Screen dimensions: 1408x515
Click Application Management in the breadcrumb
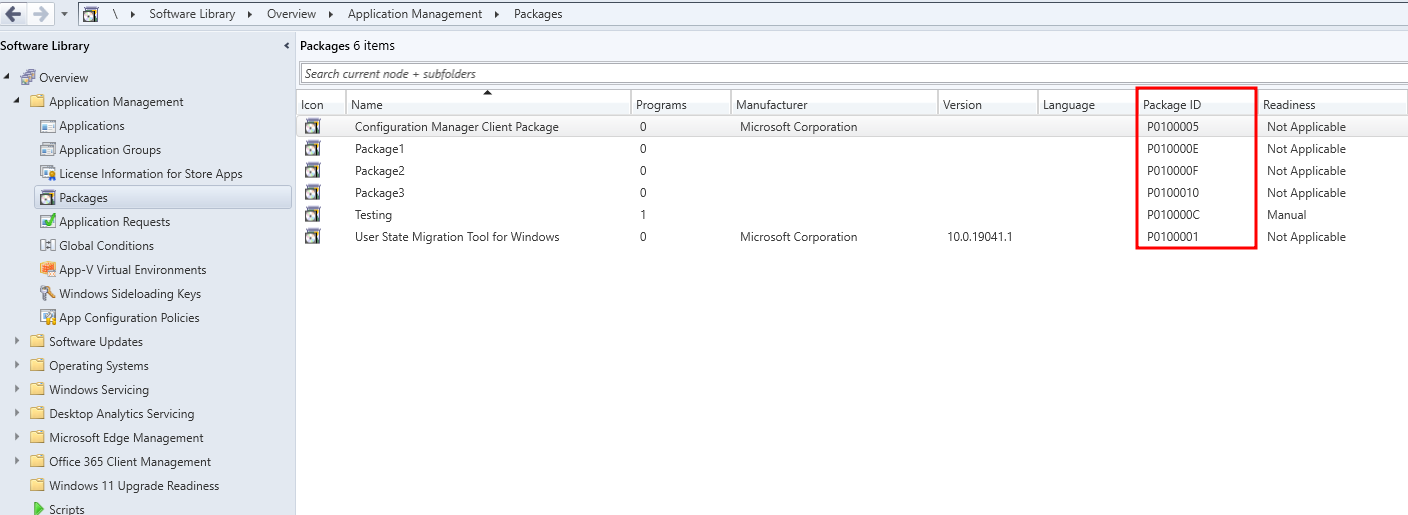[x=415, y=14]
